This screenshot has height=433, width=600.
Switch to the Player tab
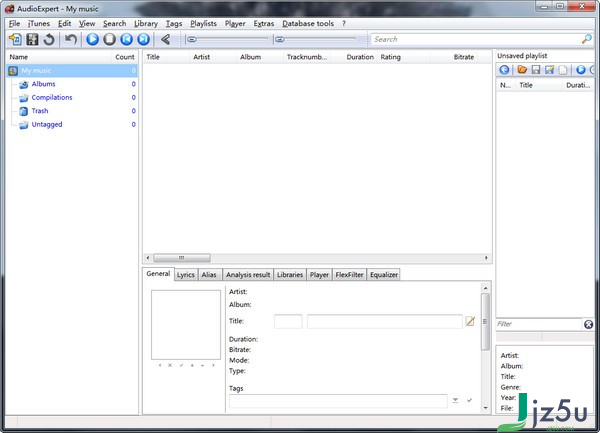click(x=319, y=275)
